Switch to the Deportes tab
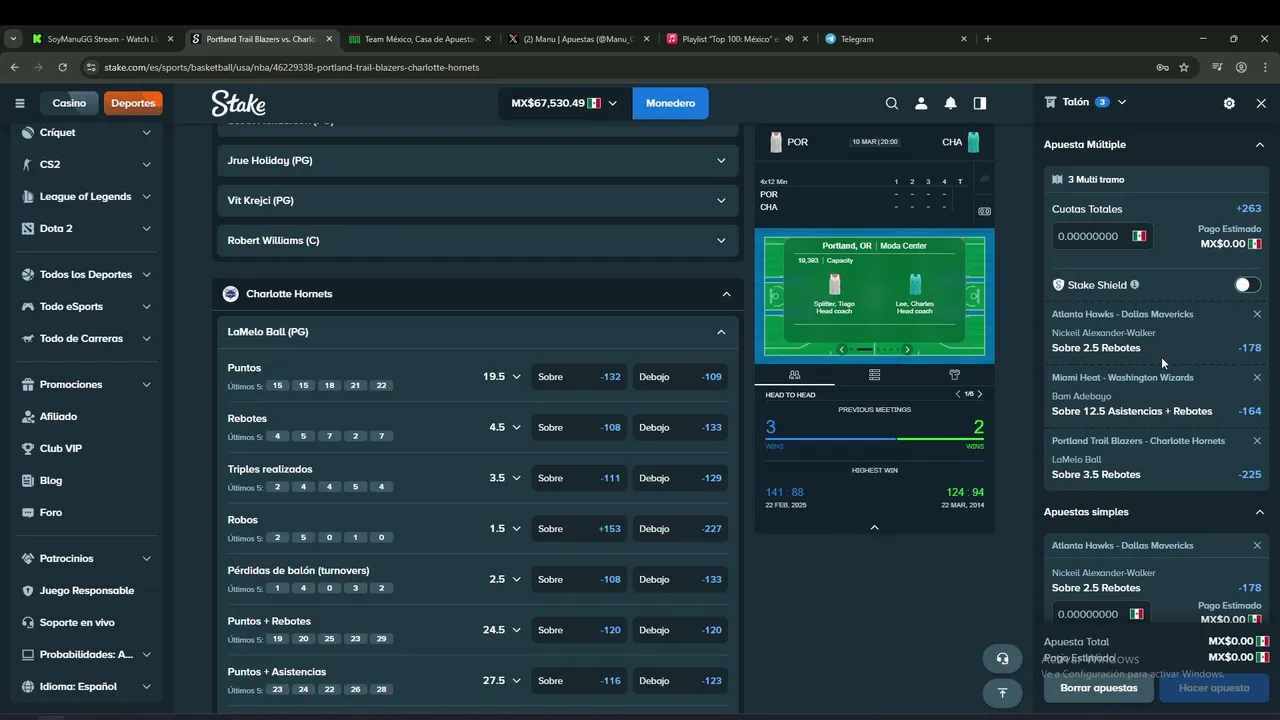The height and width of the screenshot is (720, 1280). (x=133, y=103)
